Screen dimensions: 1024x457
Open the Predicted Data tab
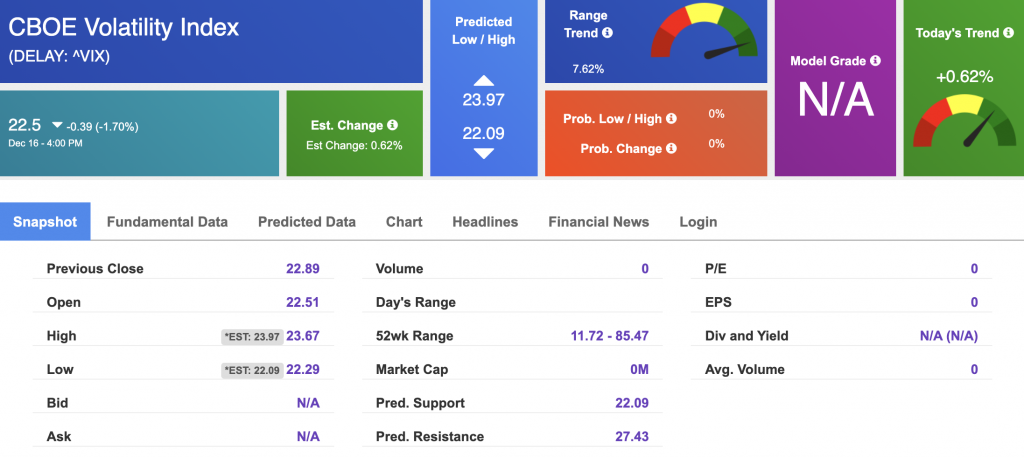(x=307, y=221)
